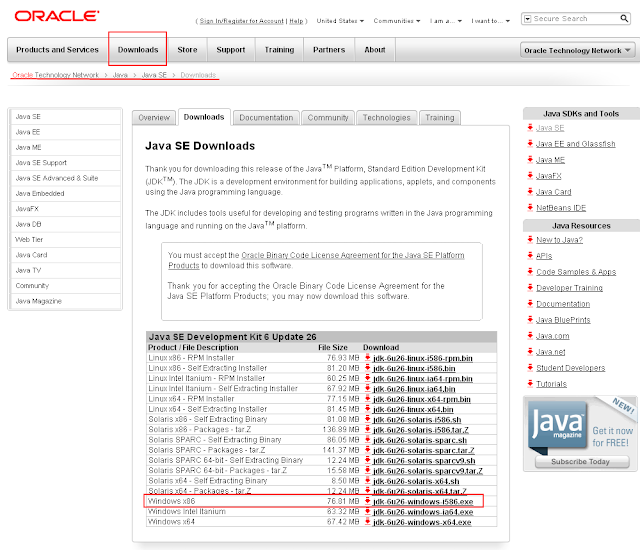Open the 'I want to...' dropdown
The image size is (640, 550).
(491, 21)
